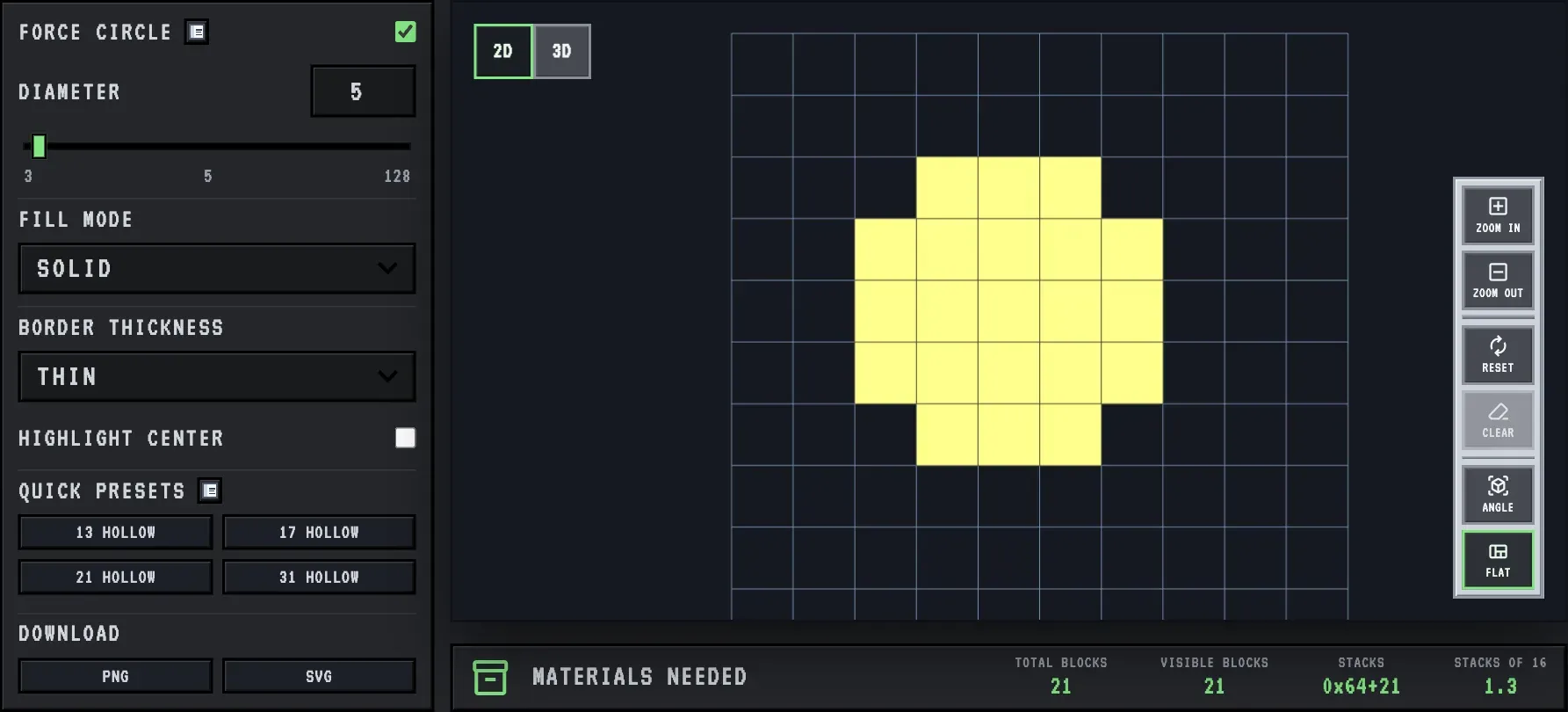Click the Total Blocks value 21
The width and height of the screenshot is (1568, 712).
[1061, 687]
